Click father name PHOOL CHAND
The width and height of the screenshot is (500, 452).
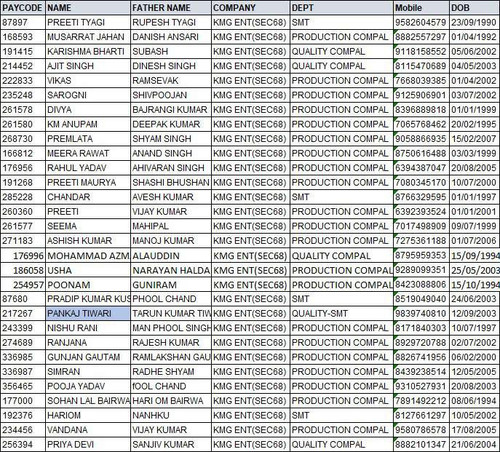click(171, 299)
